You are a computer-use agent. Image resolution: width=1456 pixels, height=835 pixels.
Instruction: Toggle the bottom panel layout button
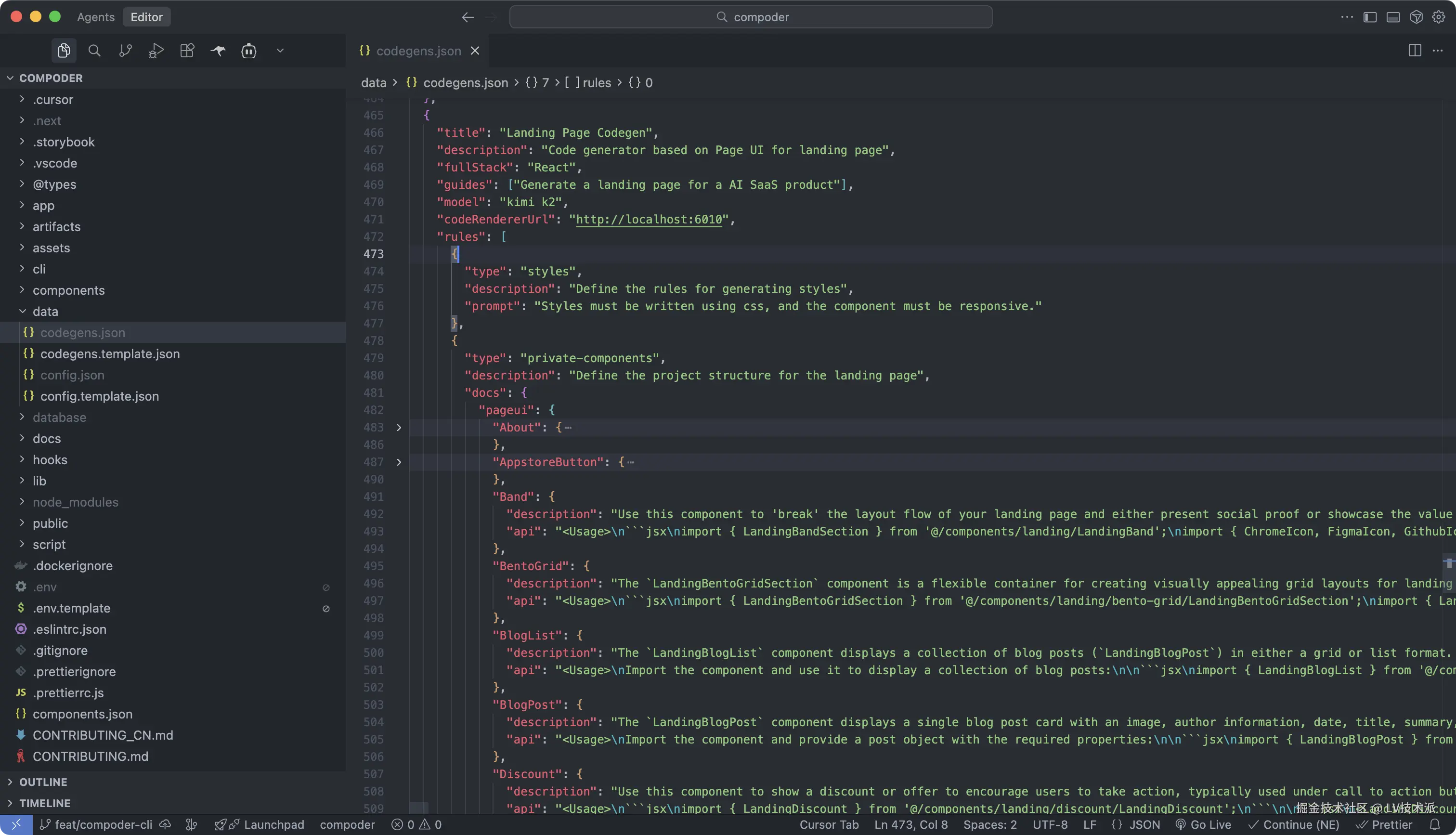[x=1393, y=17]
